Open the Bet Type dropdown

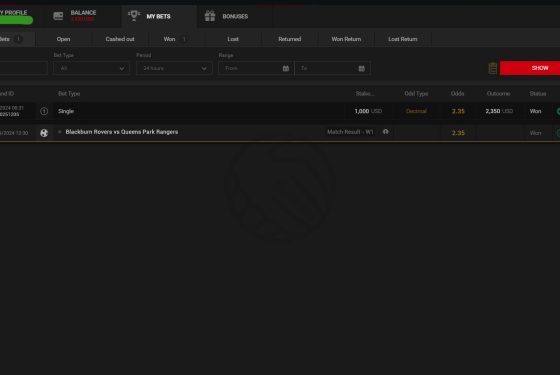(x=91, y=68)
